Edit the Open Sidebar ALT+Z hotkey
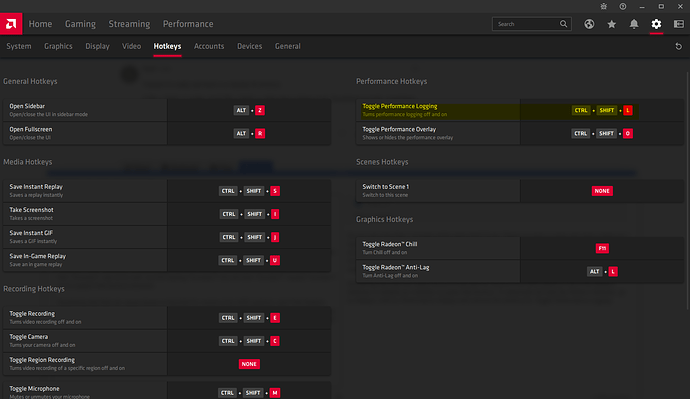 pyautogui.click(x=249, y=110)
